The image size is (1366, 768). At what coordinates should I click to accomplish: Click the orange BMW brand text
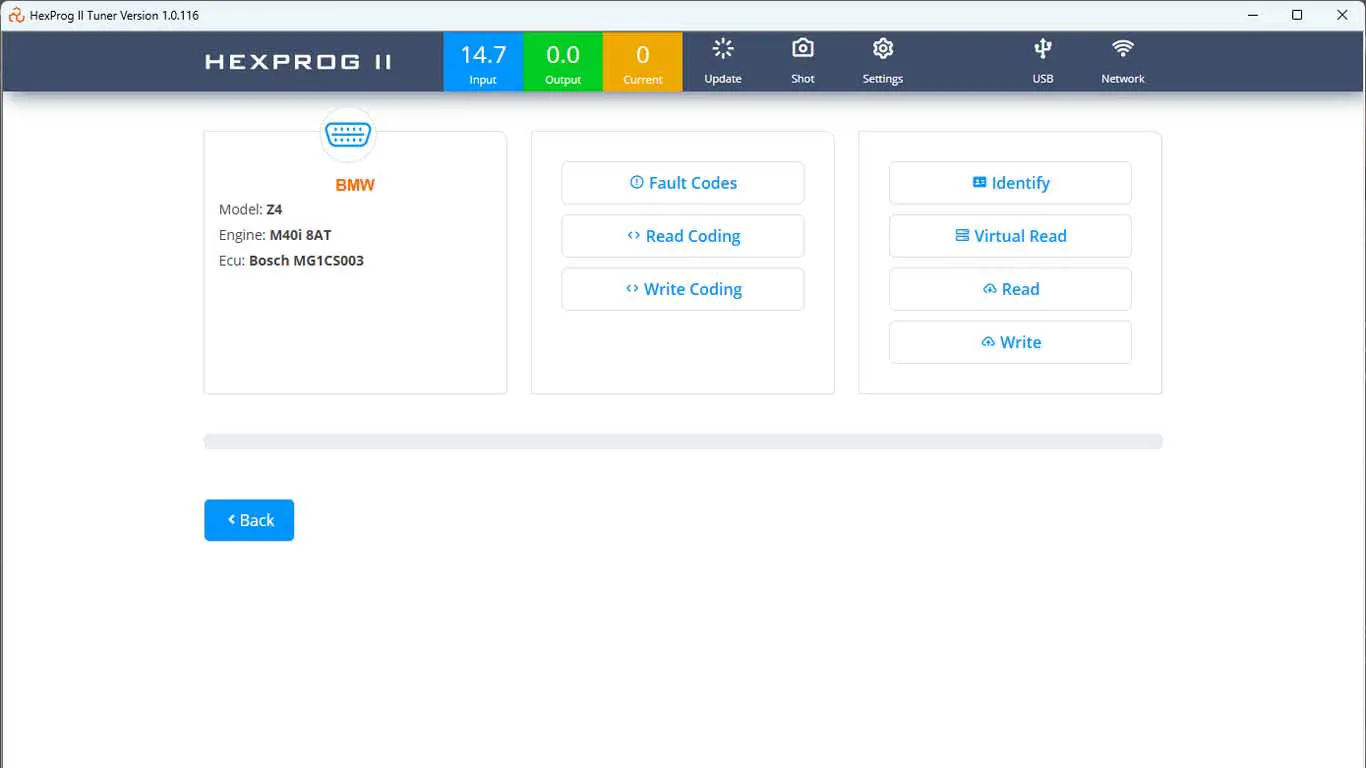point(355,185)
